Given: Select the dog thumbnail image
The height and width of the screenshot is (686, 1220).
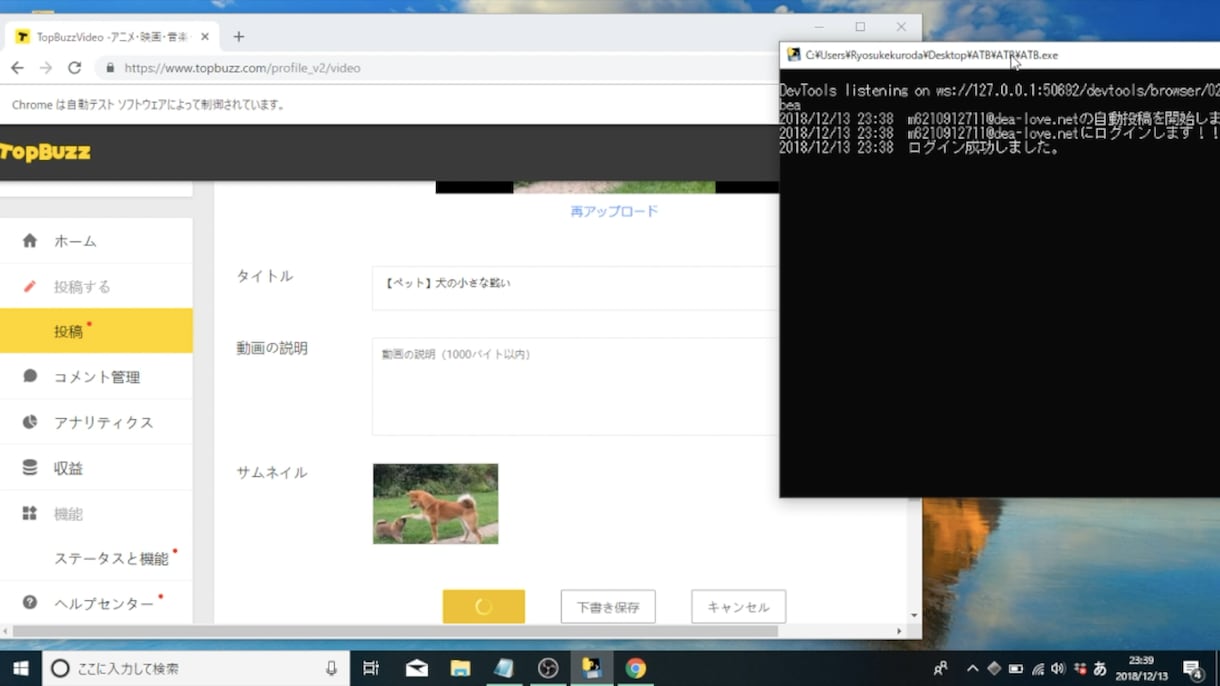Looking at the screenshot, I should [435, 504].
